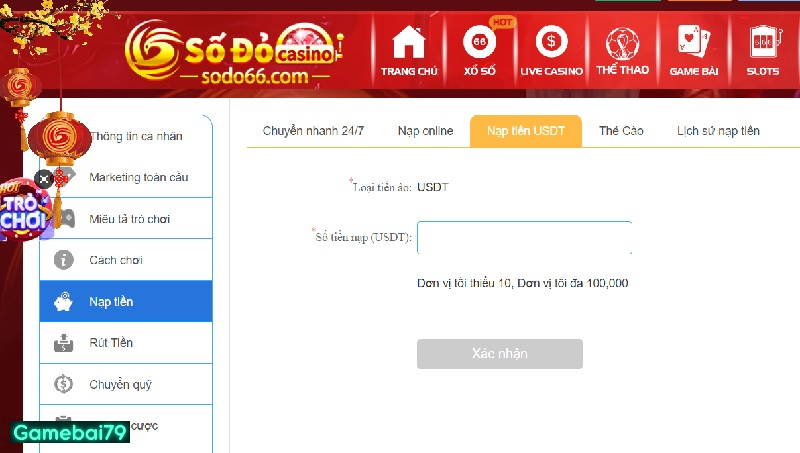Click the Sodo66 casino logo
Image resolution: width=800 pixels, height=453 pixels.
click(238, 52)
